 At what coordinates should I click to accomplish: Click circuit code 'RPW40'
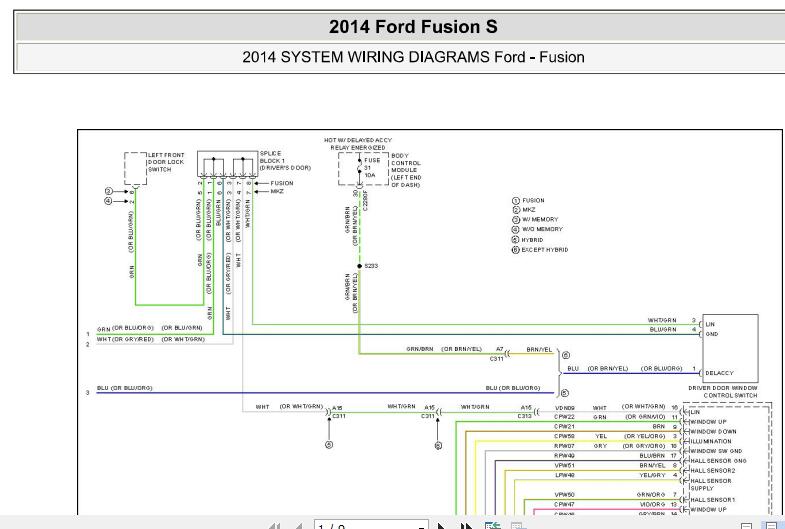[x=564, y=455]
